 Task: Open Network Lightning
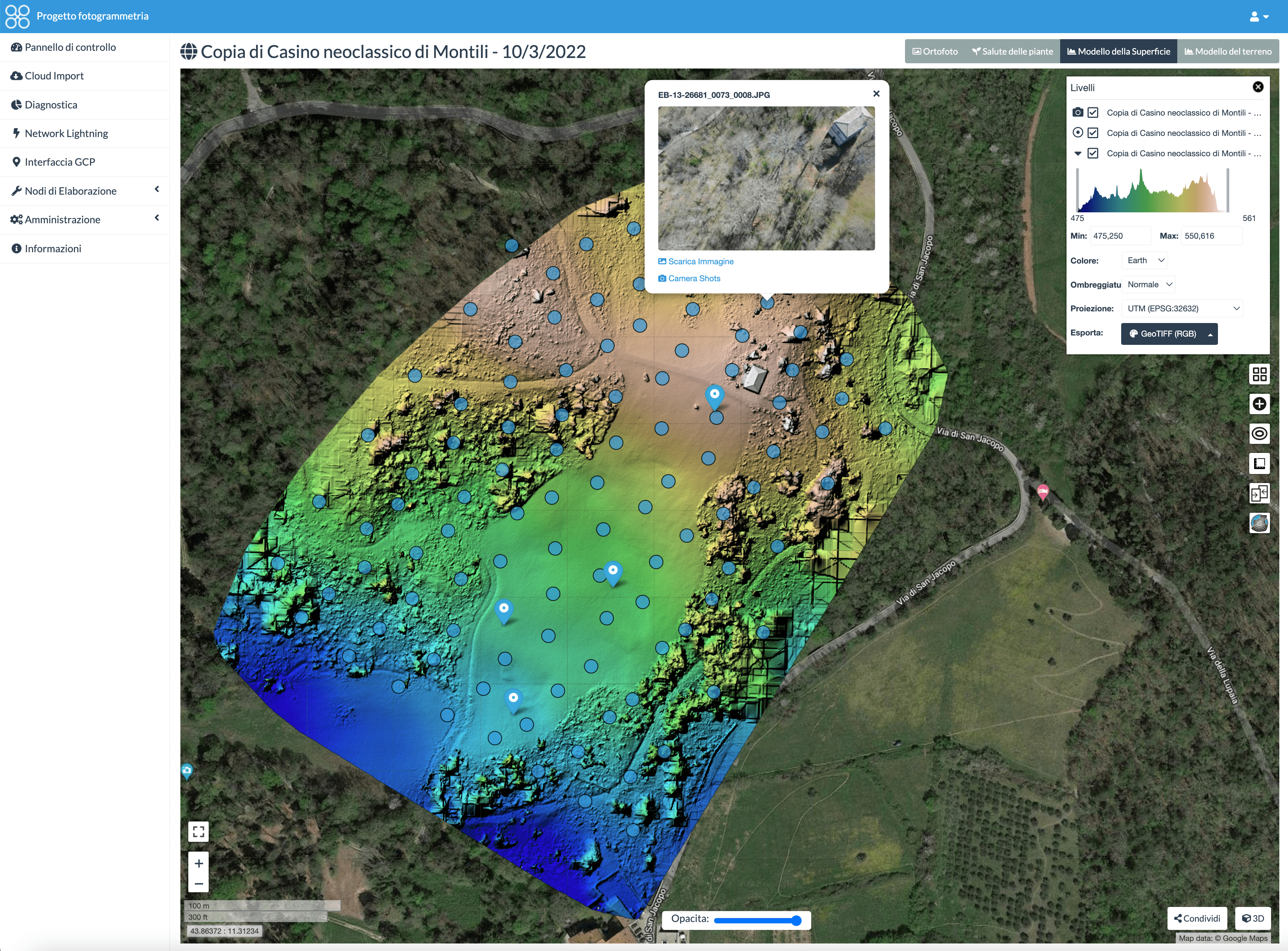pyautogui.click(x=85, y=134)
